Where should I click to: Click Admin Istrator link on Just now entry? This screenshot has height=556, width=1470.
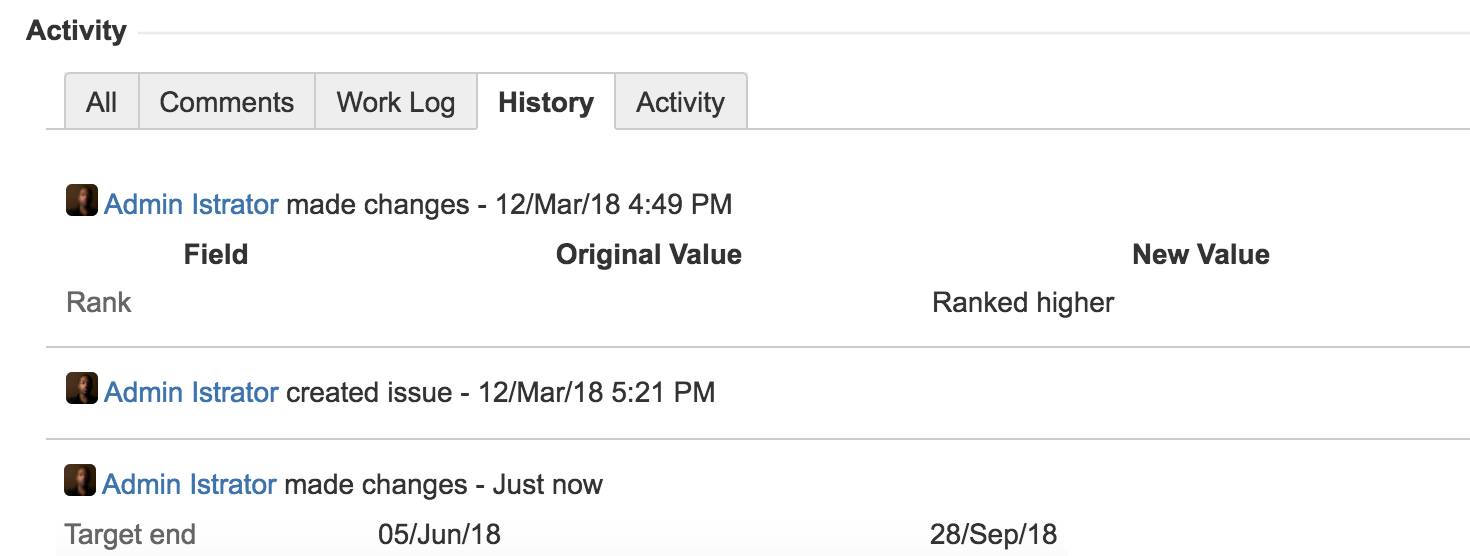(x=189, y=485)
